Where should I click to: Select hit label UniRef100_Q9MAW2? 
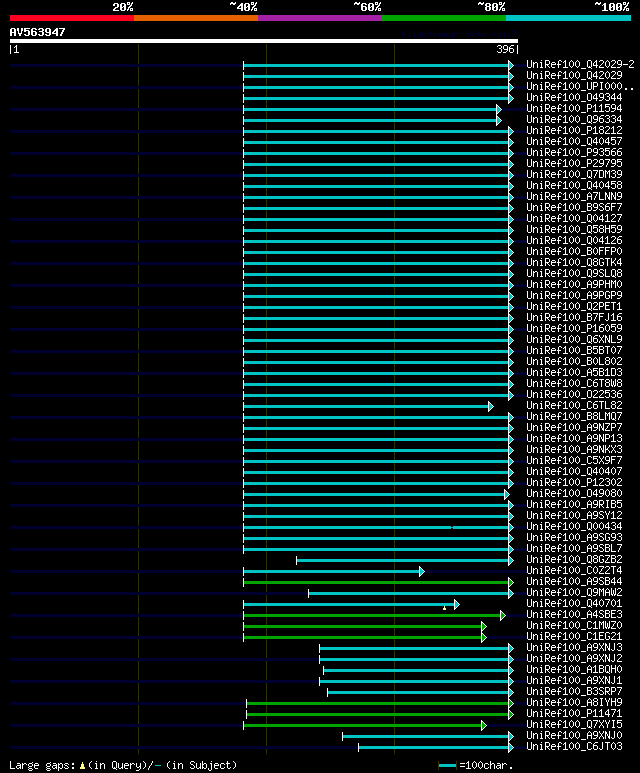574,593
